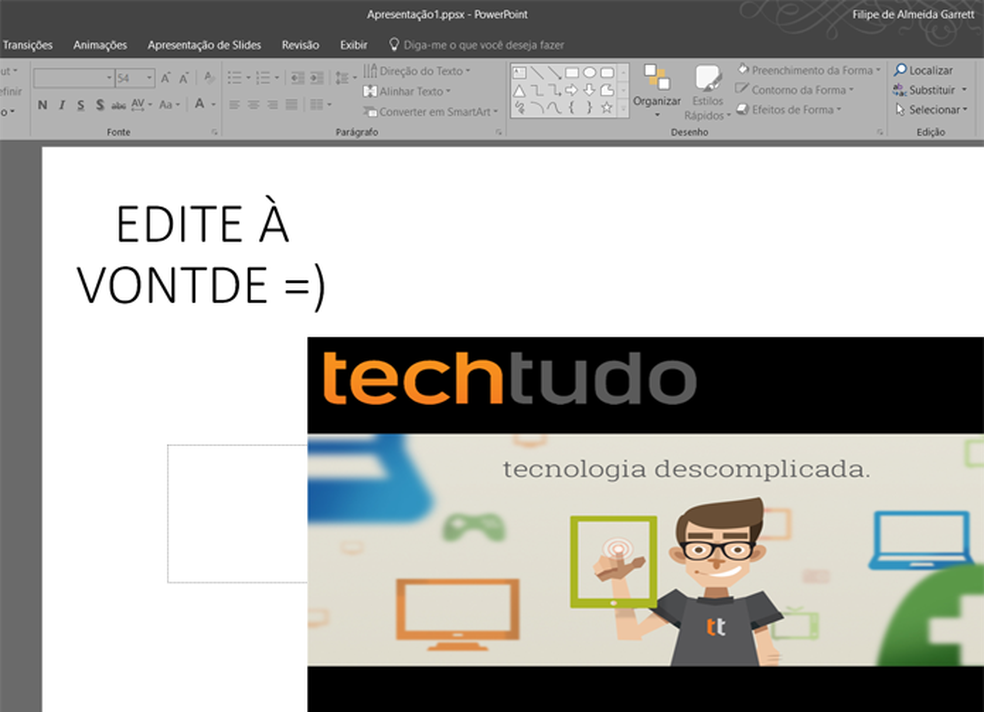Open character spacing AV dropdown

tap(141, 105)
